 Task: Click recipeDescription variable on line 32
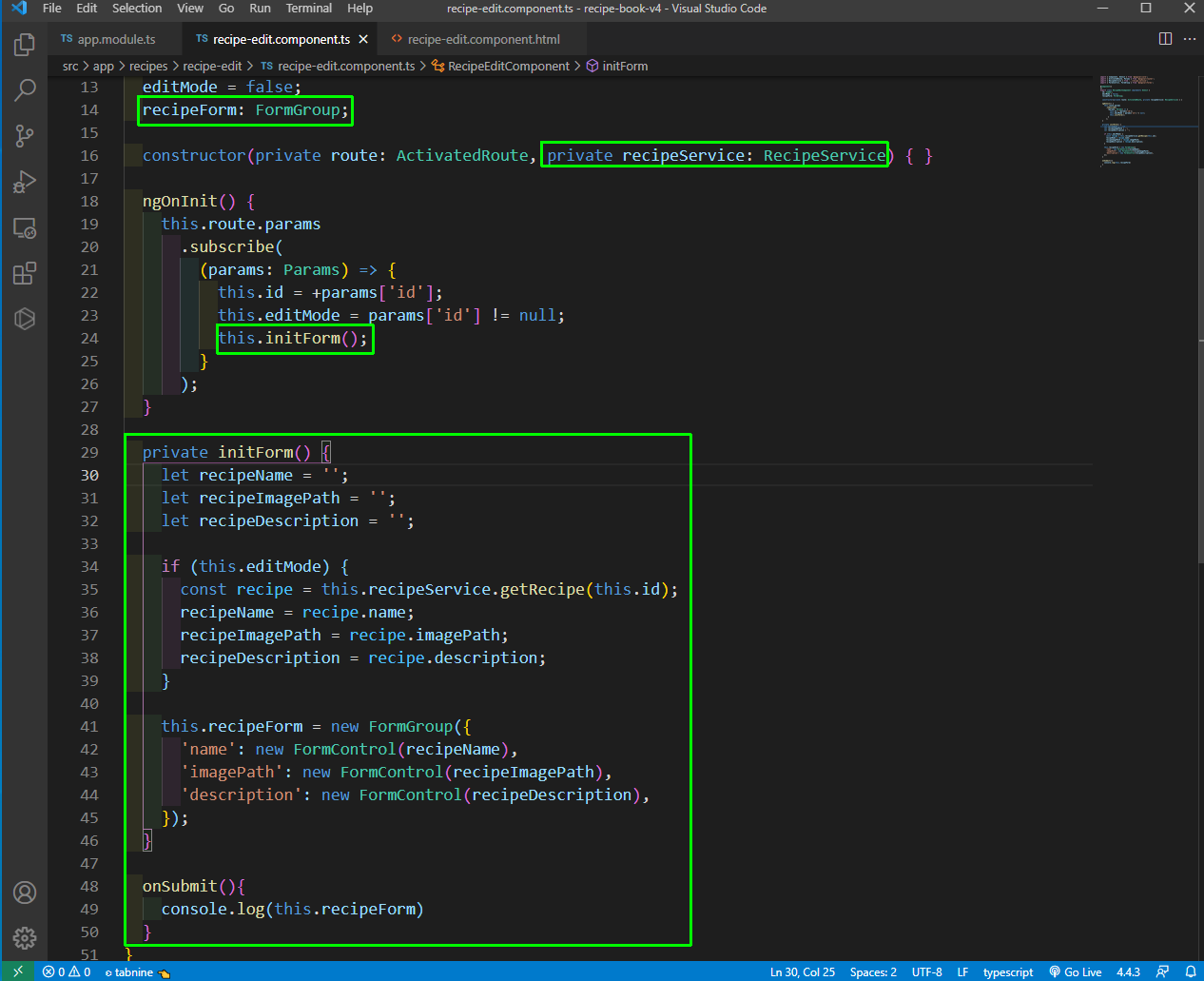pos(279,520)
